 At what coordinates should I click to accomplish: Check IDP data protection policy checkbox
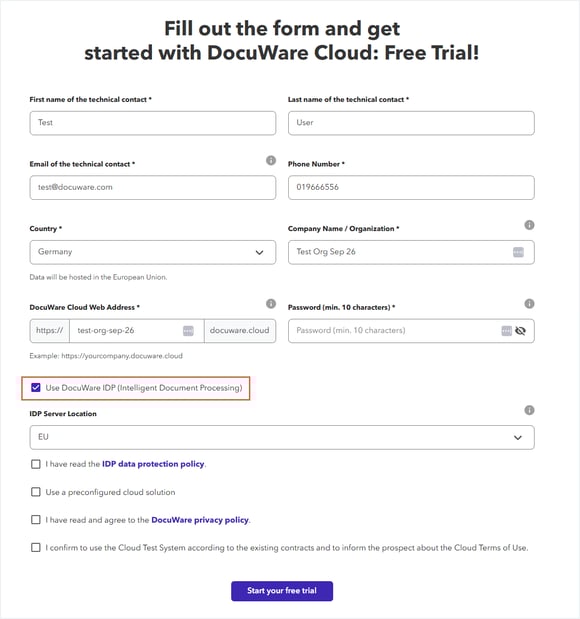coord(36,464)
